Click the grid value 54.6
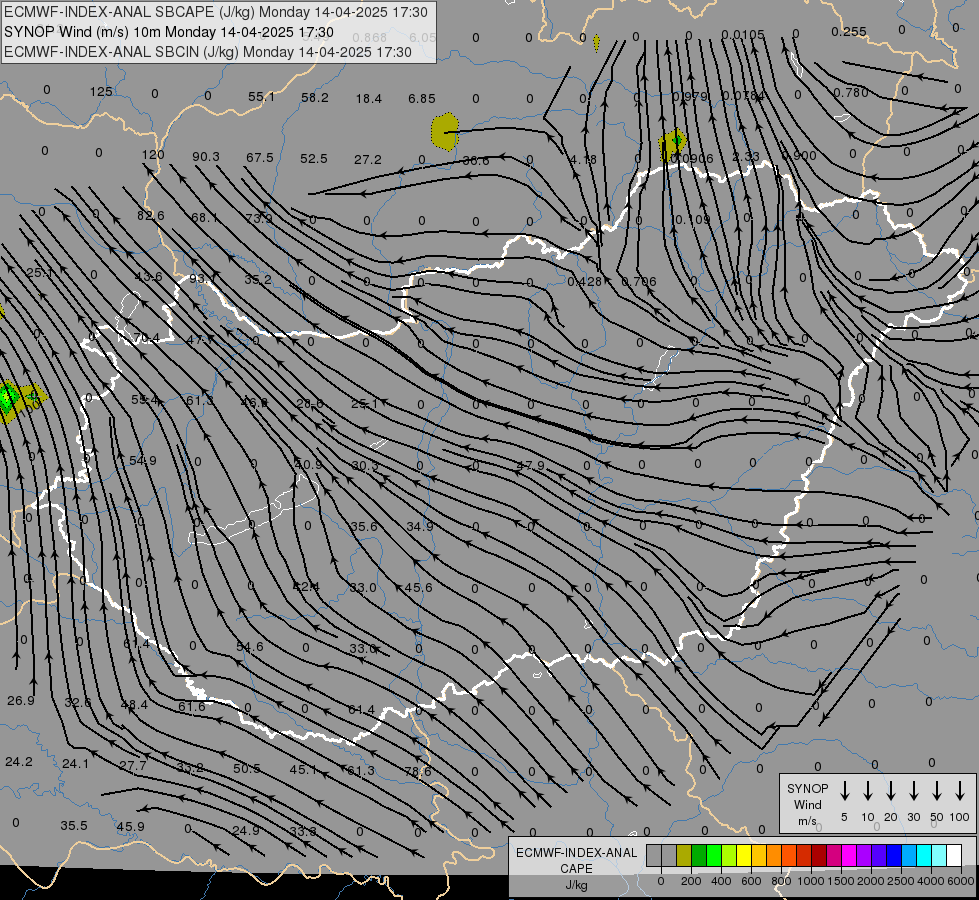The image size is (979, 900). (249, 646)
